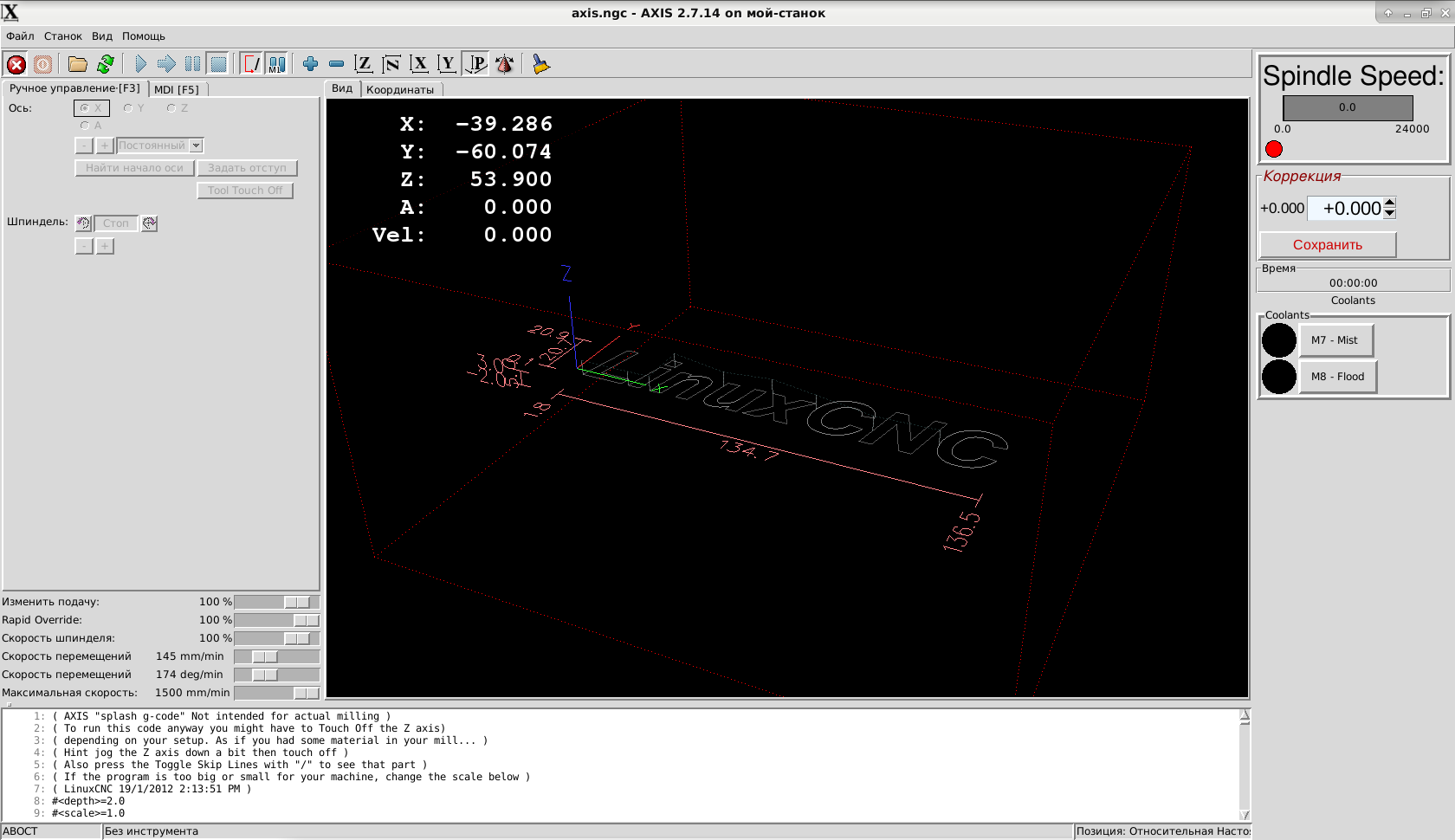Click the G-code listing scrollbar

pos(1245,765)
